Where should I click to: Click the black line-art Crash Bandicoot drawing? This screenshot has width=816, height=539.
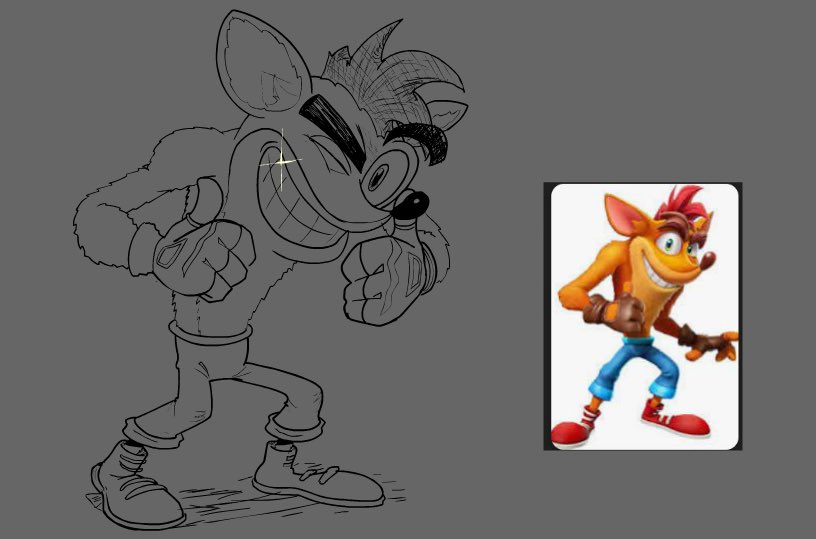coord(271,271)
